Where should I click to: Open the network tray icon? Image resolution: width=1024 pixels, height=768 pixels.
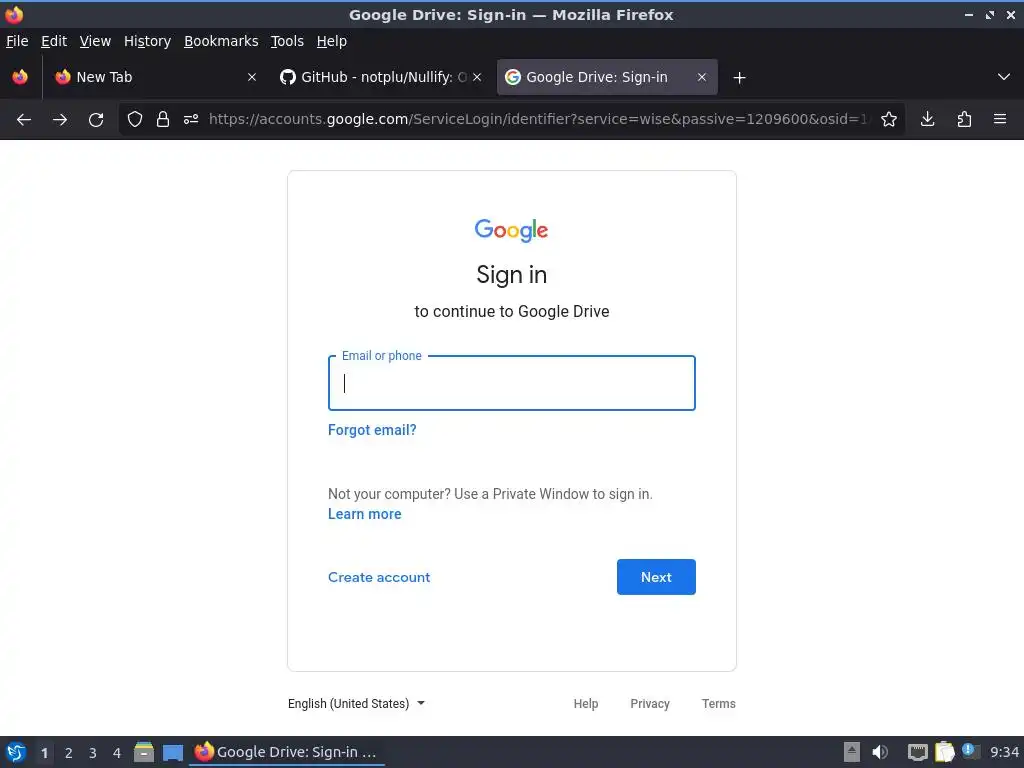(918, 752)
